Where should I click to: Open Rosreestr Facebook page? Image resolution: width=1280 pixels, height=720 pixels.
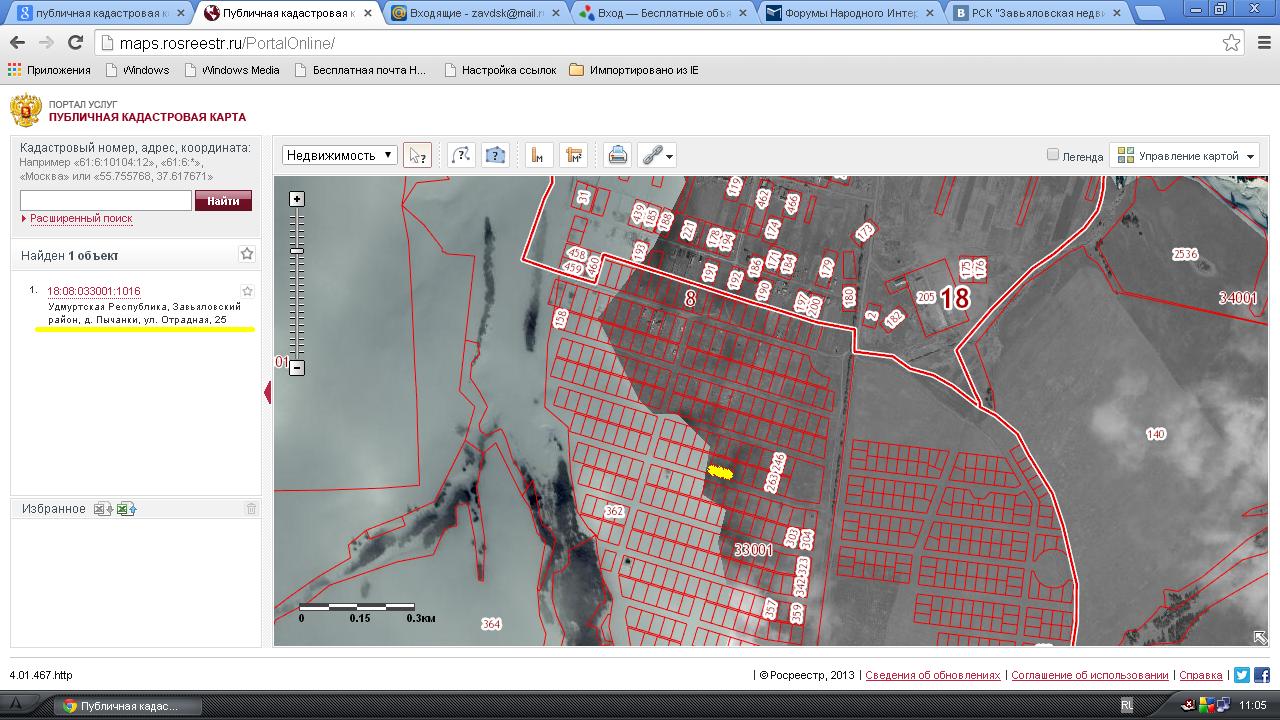pos(1262,675)
